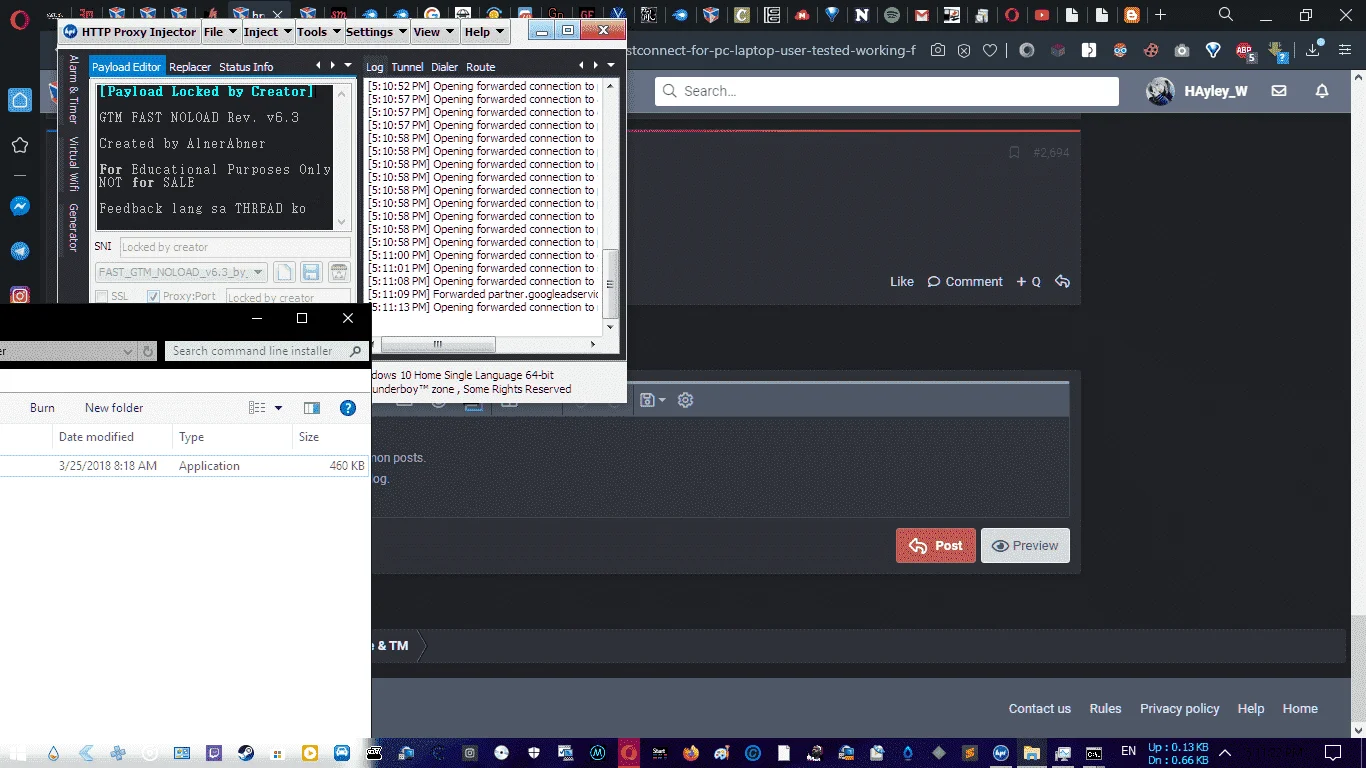Switch to Dialer tab
Image resolution: width=1366 pixels, height=768 pixels.
click(x=444, y=67)
